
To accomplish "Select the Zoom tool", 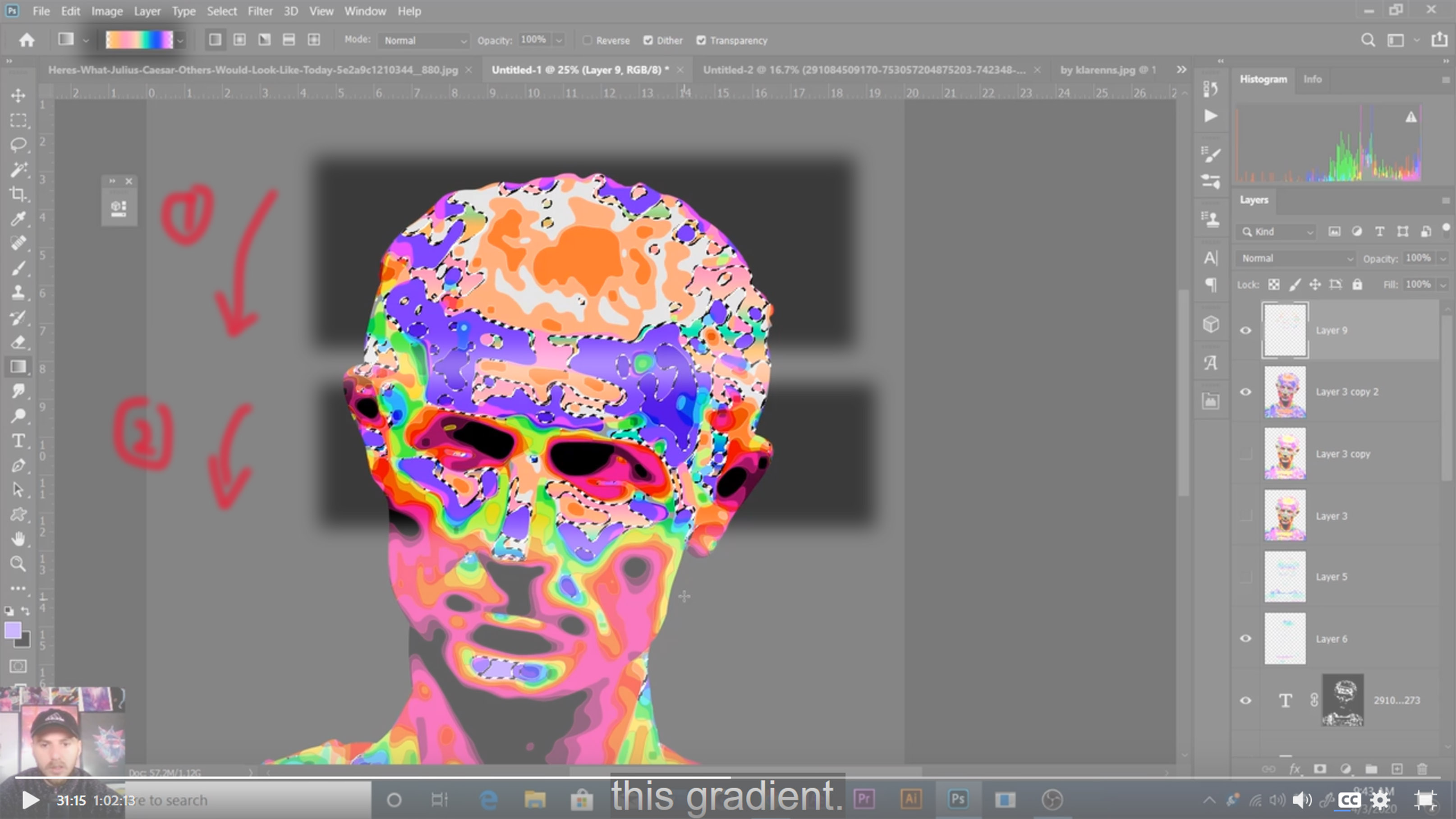I will [18, 564].
